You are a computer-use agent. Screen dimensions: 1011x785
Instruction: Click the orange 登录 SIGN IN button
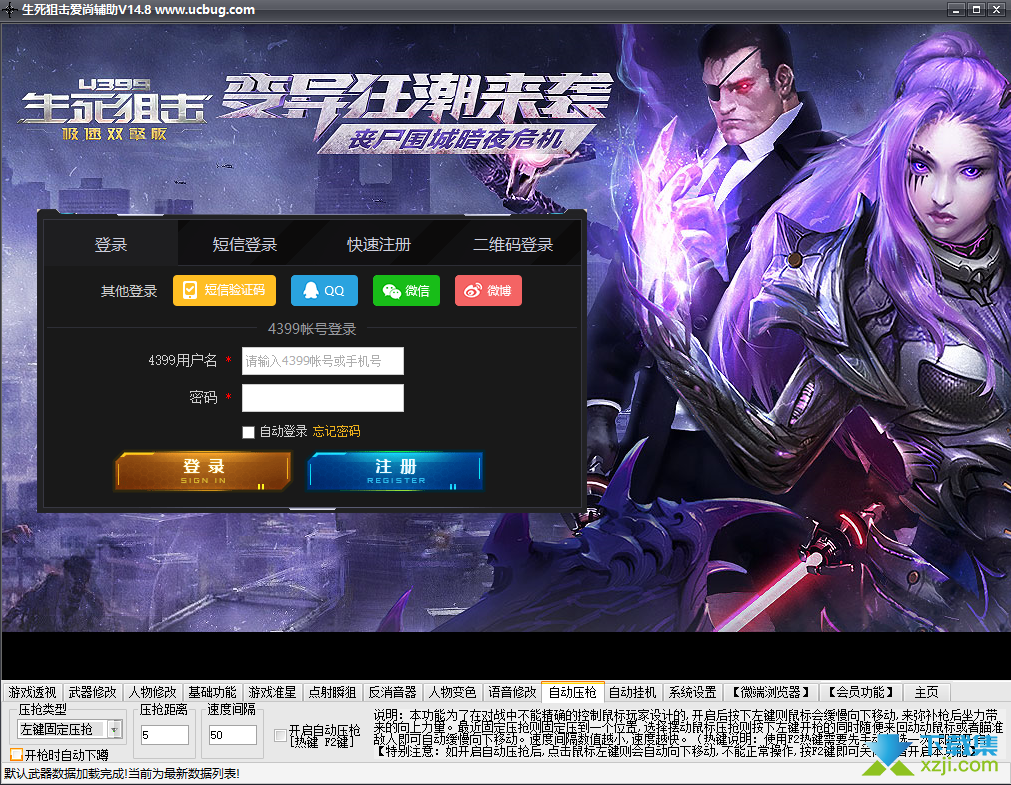click(203, 471)
